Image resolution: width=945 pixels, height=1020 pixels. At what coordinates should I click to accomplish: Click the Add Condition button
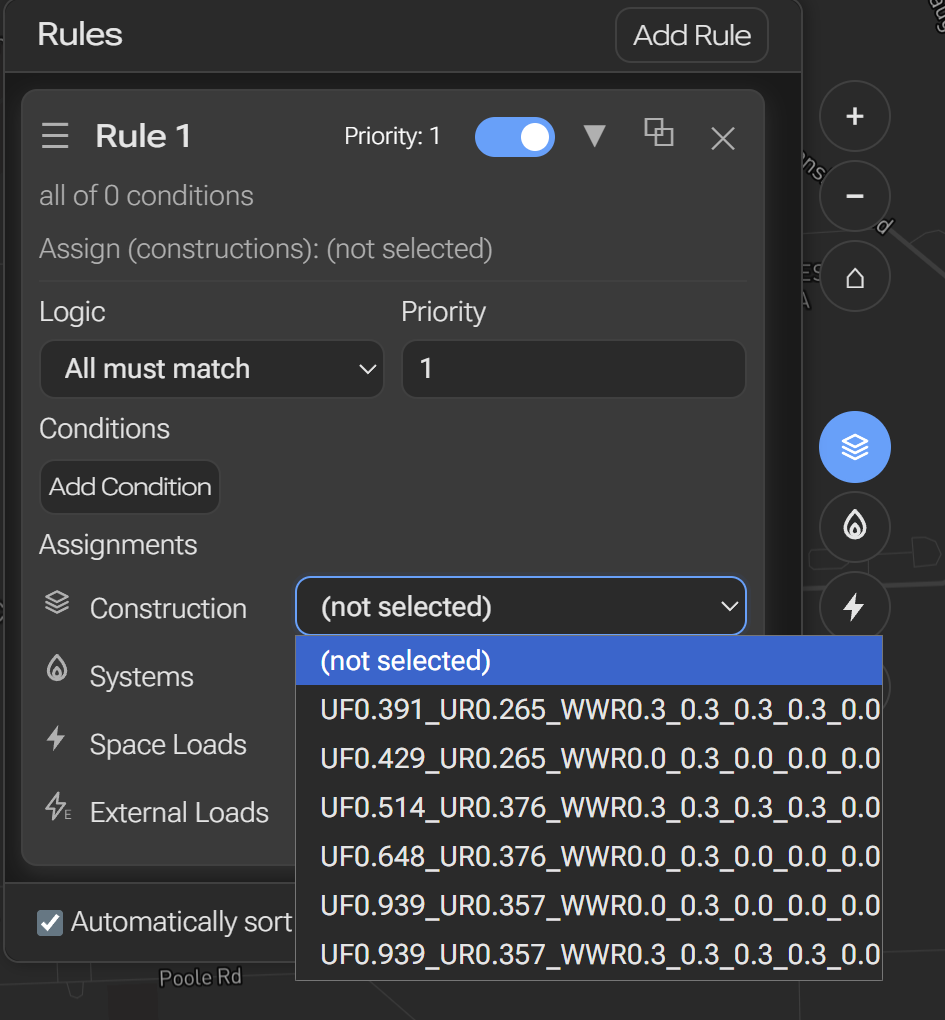coord(130,487)
